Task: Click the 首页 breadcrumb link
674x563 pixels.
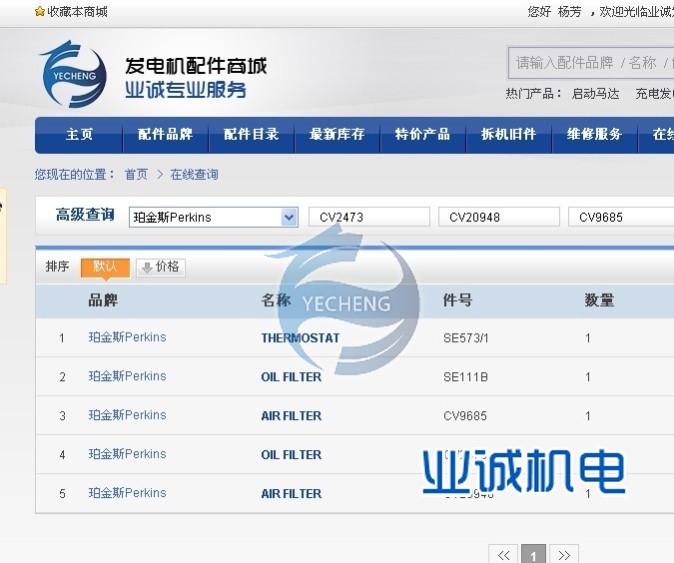Action: coord(136,175)
